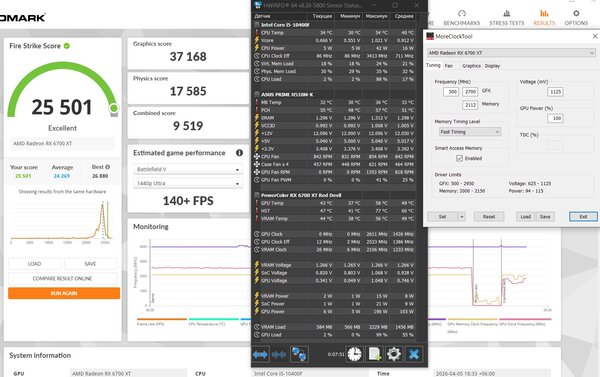Click the Voltage (mV) field 1125

pos(555,92)
